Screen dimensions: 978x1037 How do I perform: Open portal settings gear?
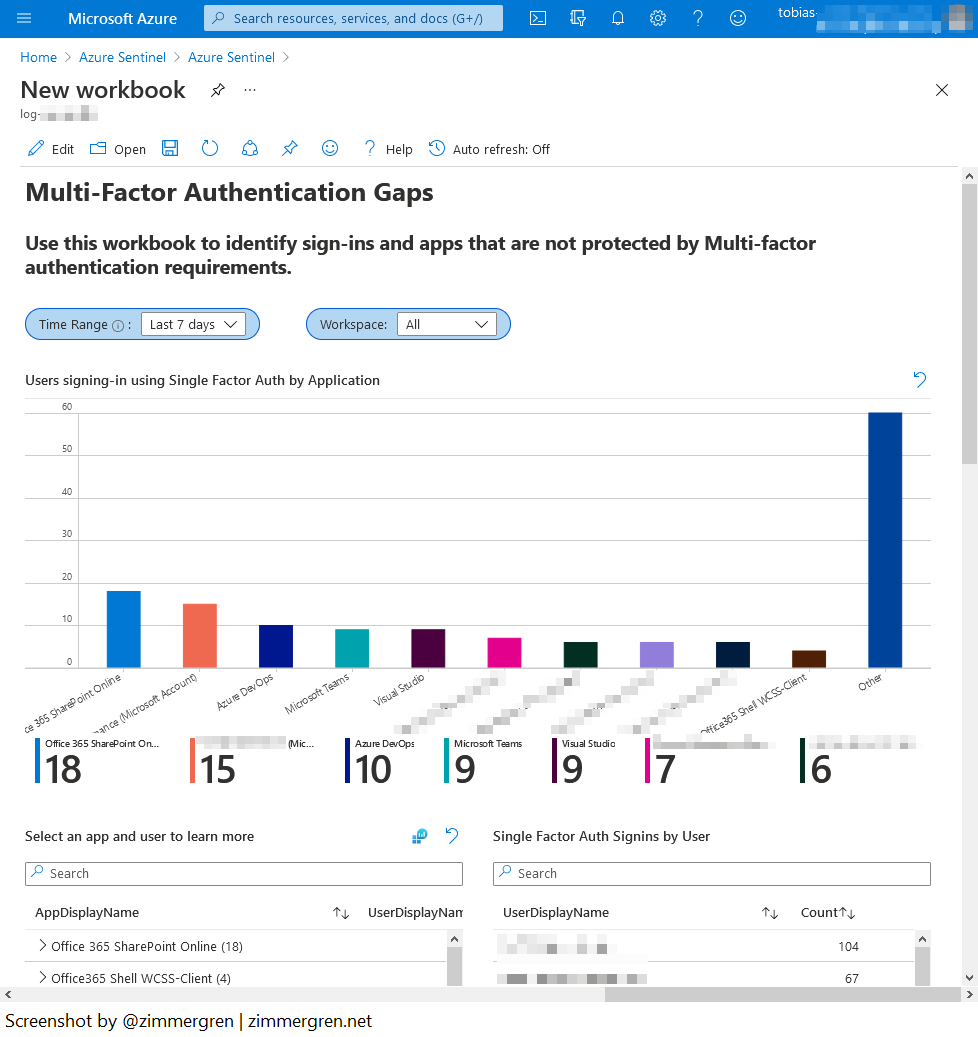(x=658, y=18)
